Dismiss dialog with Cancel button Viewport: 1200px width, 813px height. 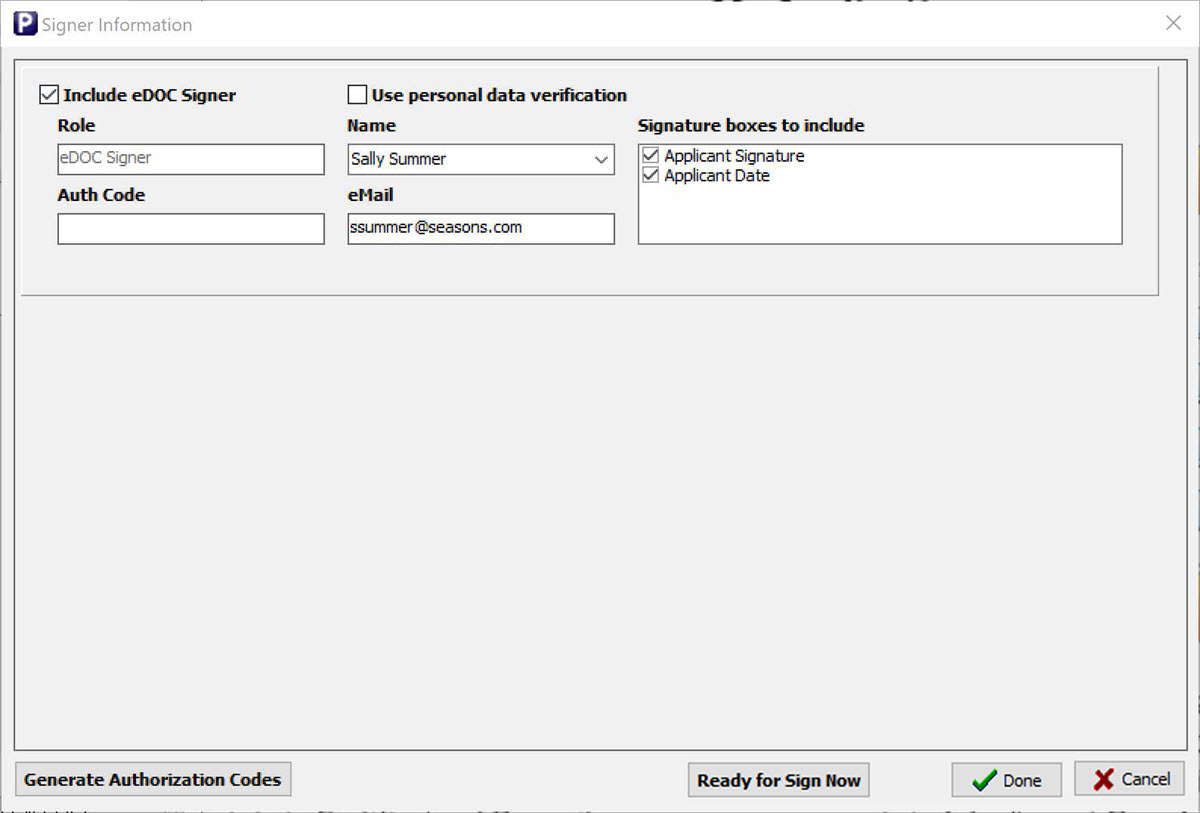1130,779
